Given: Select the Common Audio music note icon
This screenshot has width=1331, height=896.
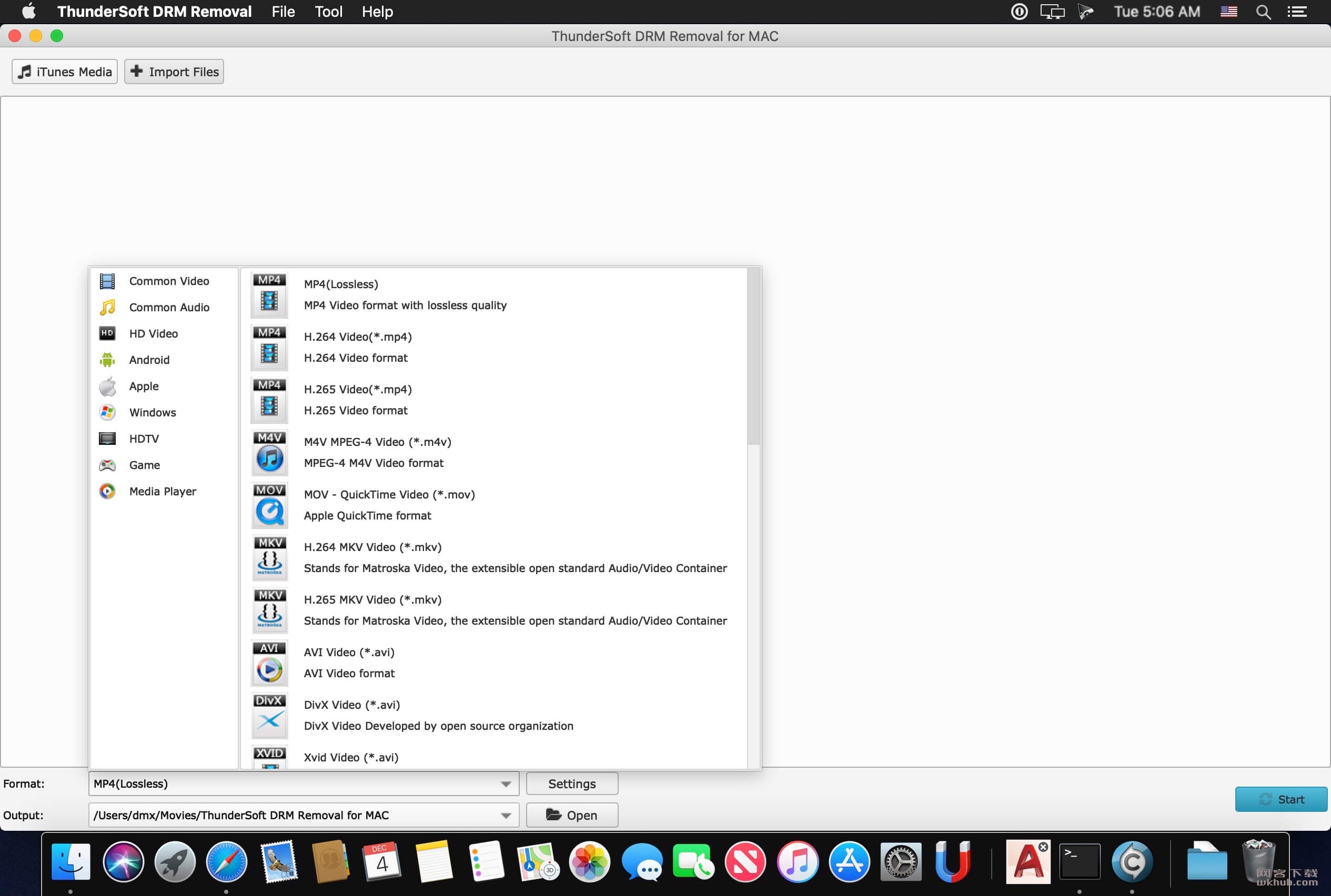Looking at the screenshot, I should [x=107, y=308].
